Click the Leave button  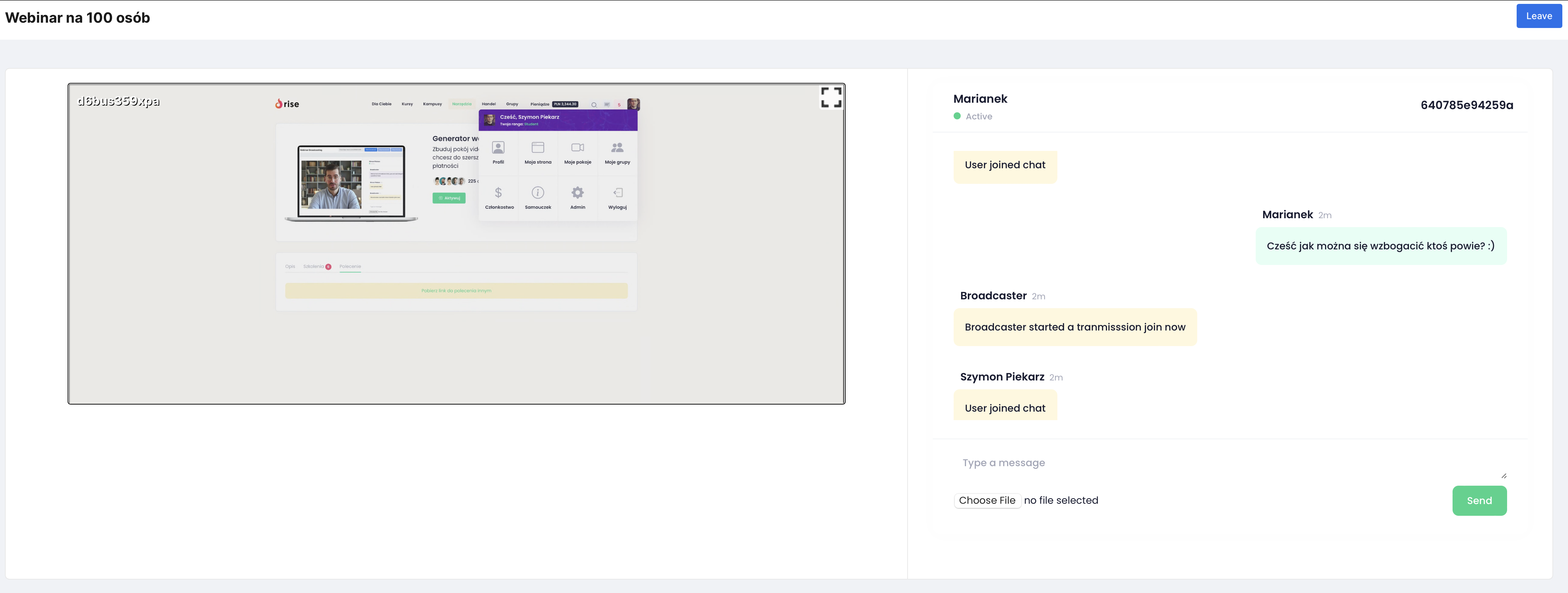(1538, 16)
